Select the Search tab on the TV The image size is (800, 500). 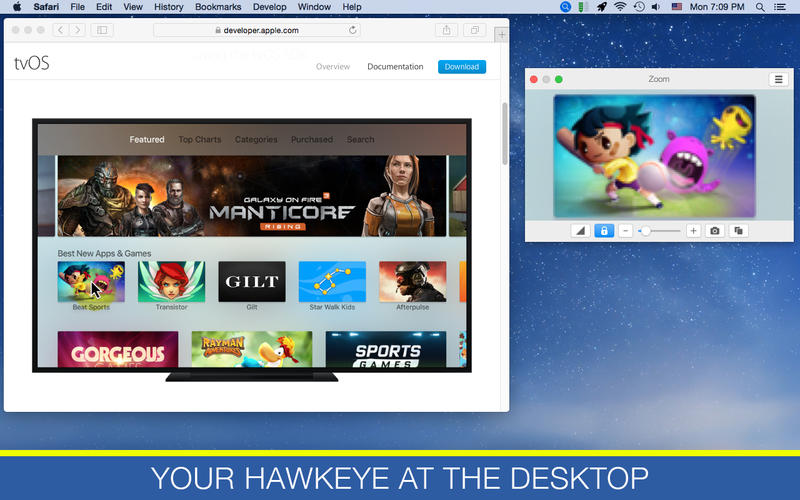click(x=361, y=139)
